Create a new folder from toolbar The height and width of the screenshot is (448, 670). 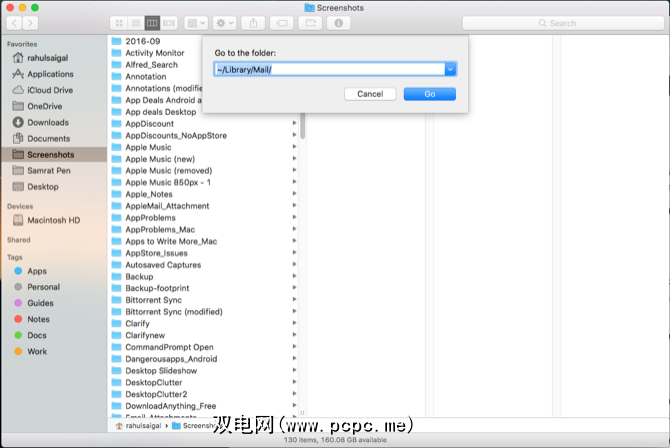tap(310, 23)
